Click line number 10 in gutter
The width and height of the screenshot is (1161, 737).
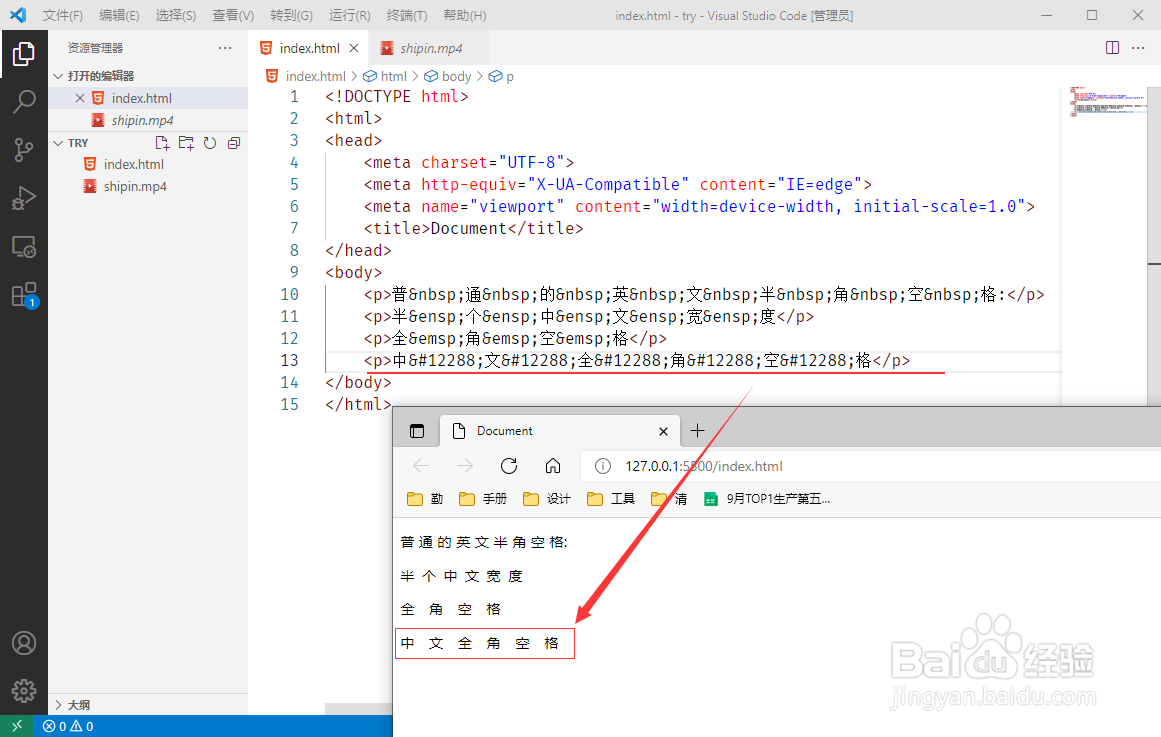pos(290,295)
